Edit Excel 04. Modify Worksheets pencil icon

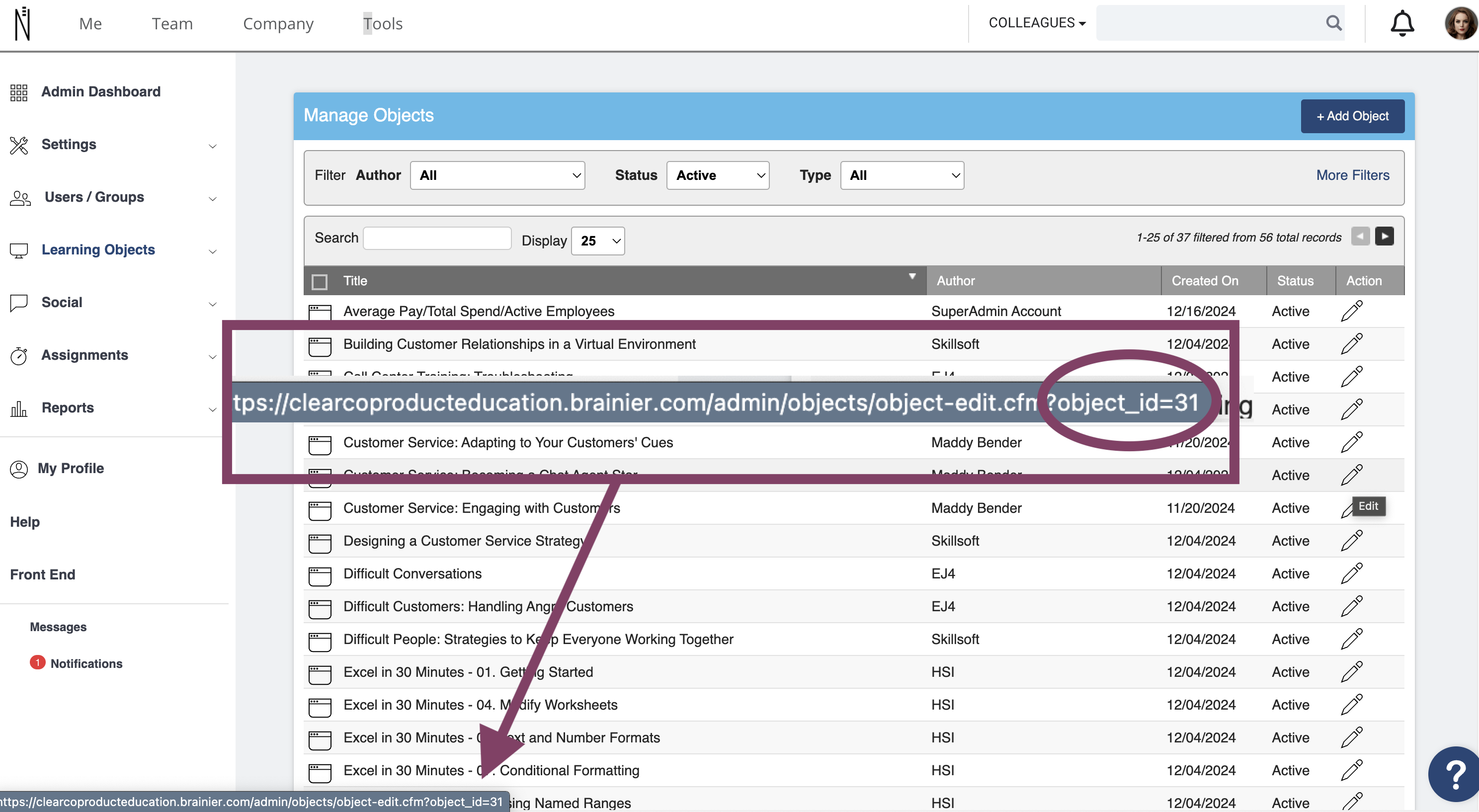coord(1352,704)
